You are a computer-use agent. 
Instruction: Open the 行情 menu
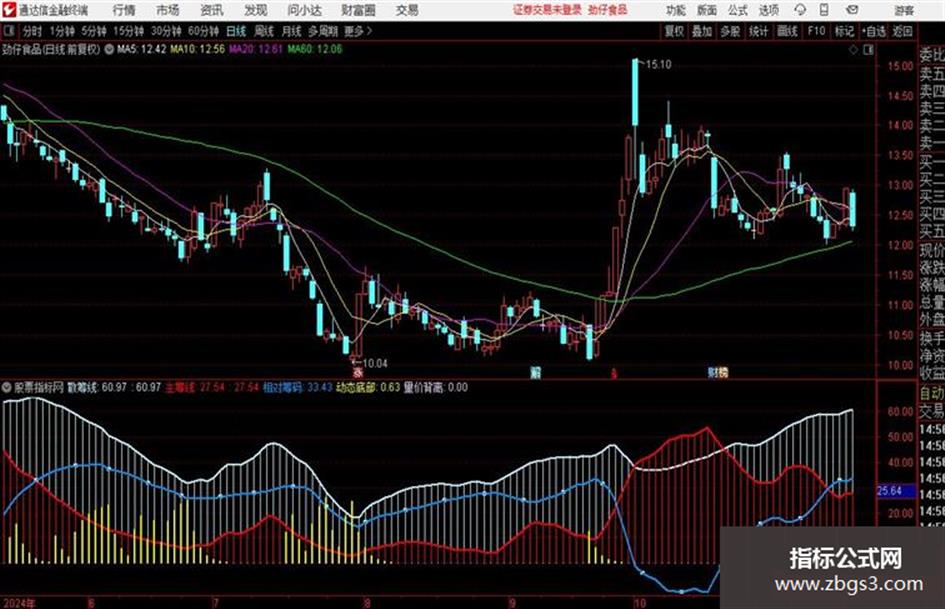pos(124,10)
